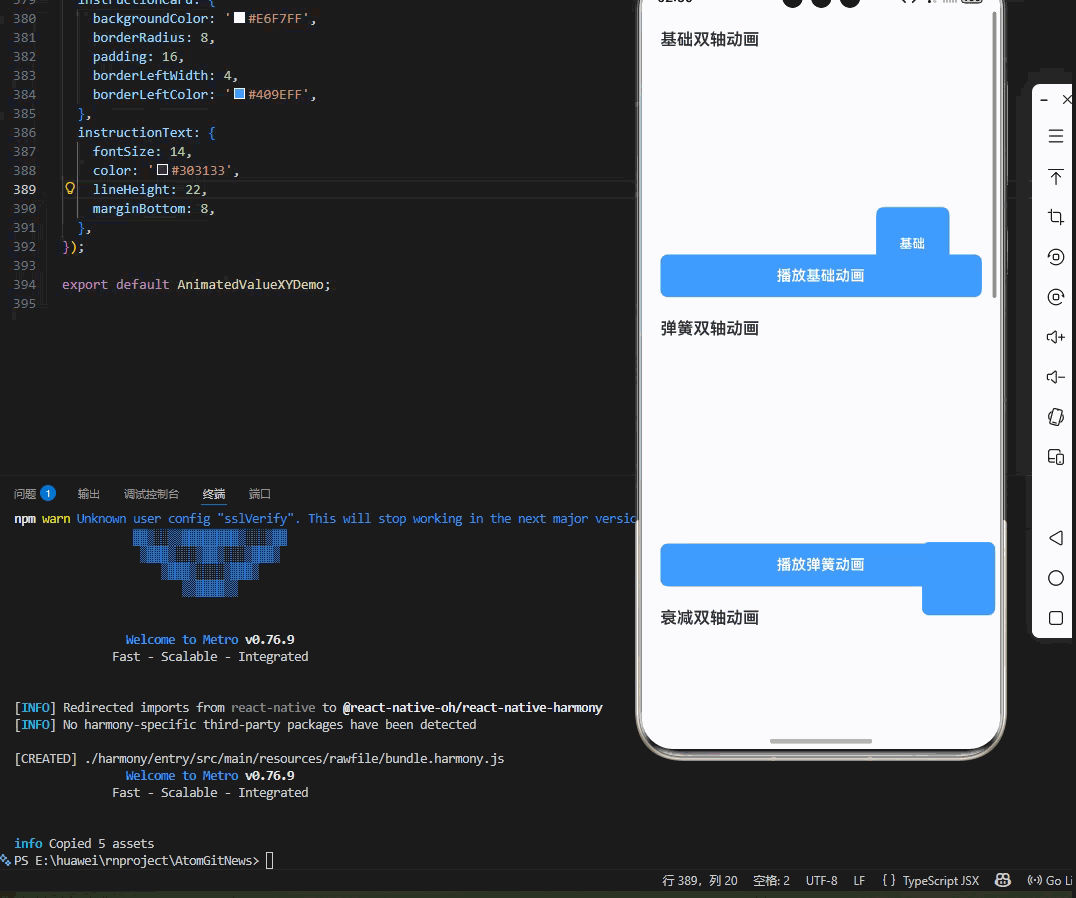Tap the emulator home circle button

[1055, 578]
